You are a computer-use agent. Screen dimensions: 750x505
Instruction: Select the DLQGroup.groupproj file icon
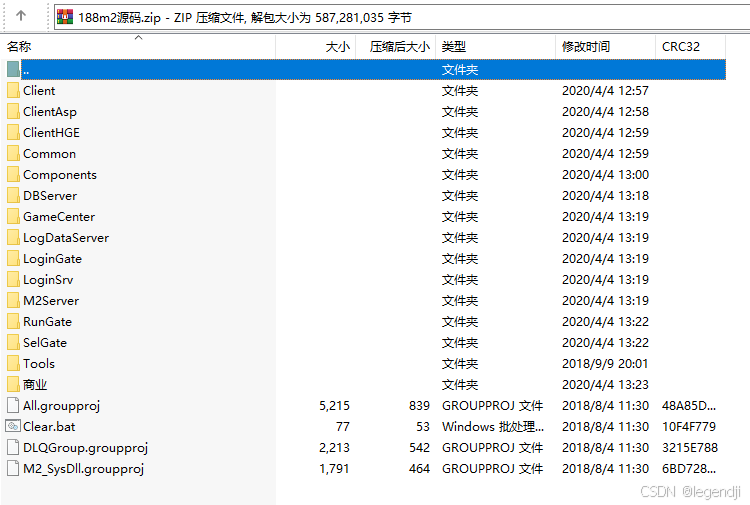[13, 448]
